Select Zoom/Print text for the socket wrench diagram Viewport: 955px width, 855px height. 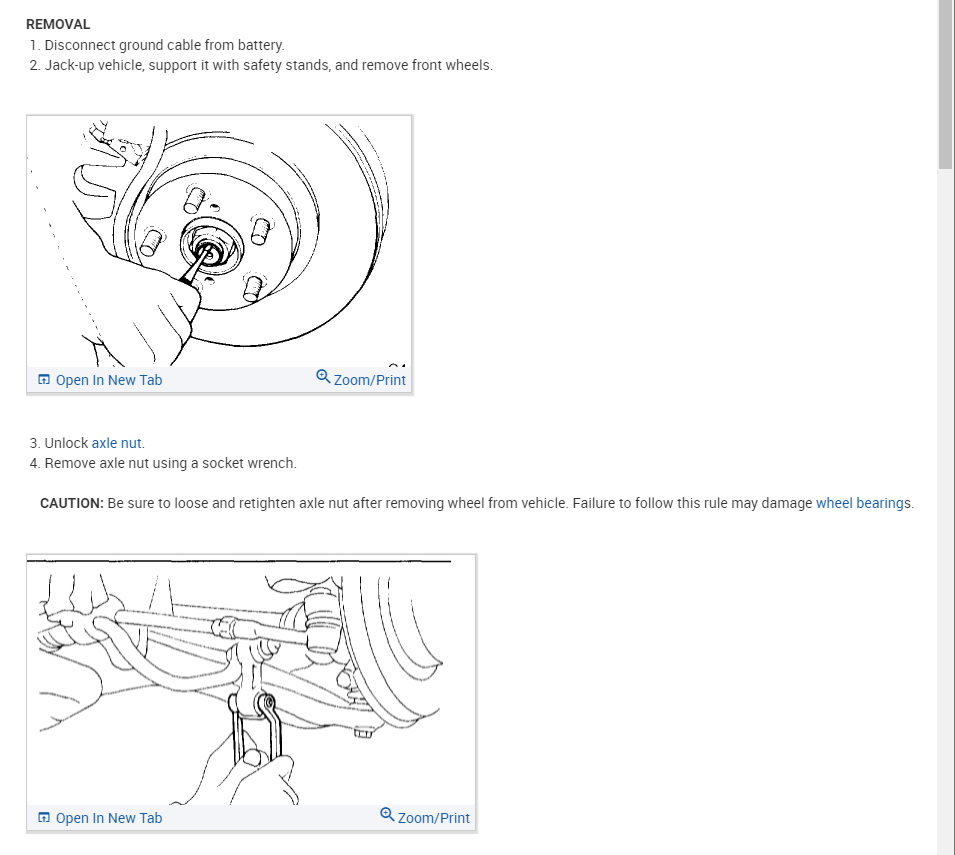434,818
